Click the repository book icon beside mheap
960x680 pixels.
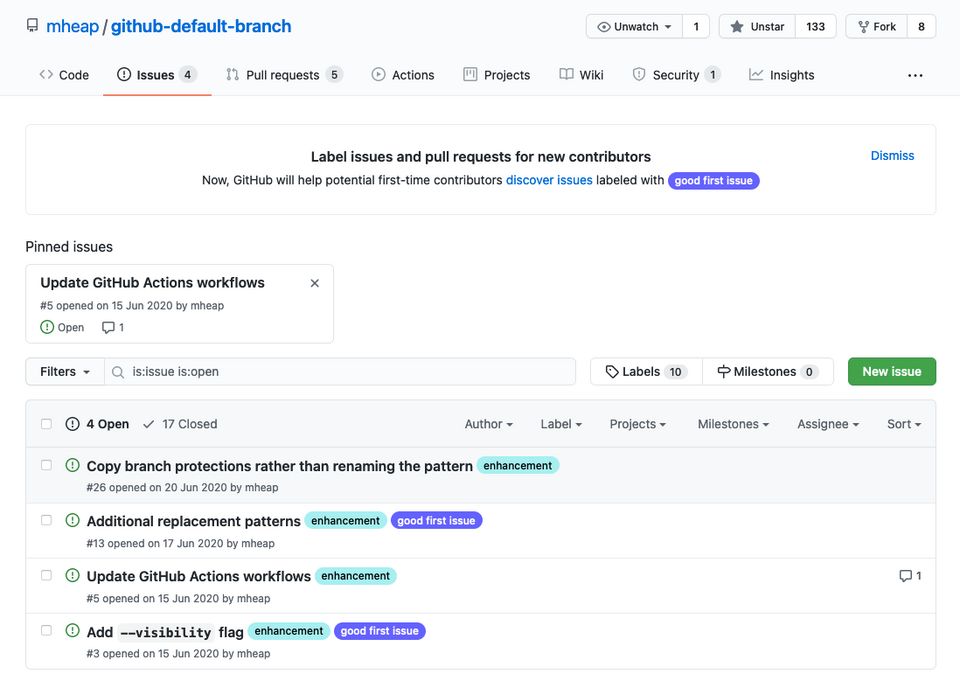click(x=32, y=26)
